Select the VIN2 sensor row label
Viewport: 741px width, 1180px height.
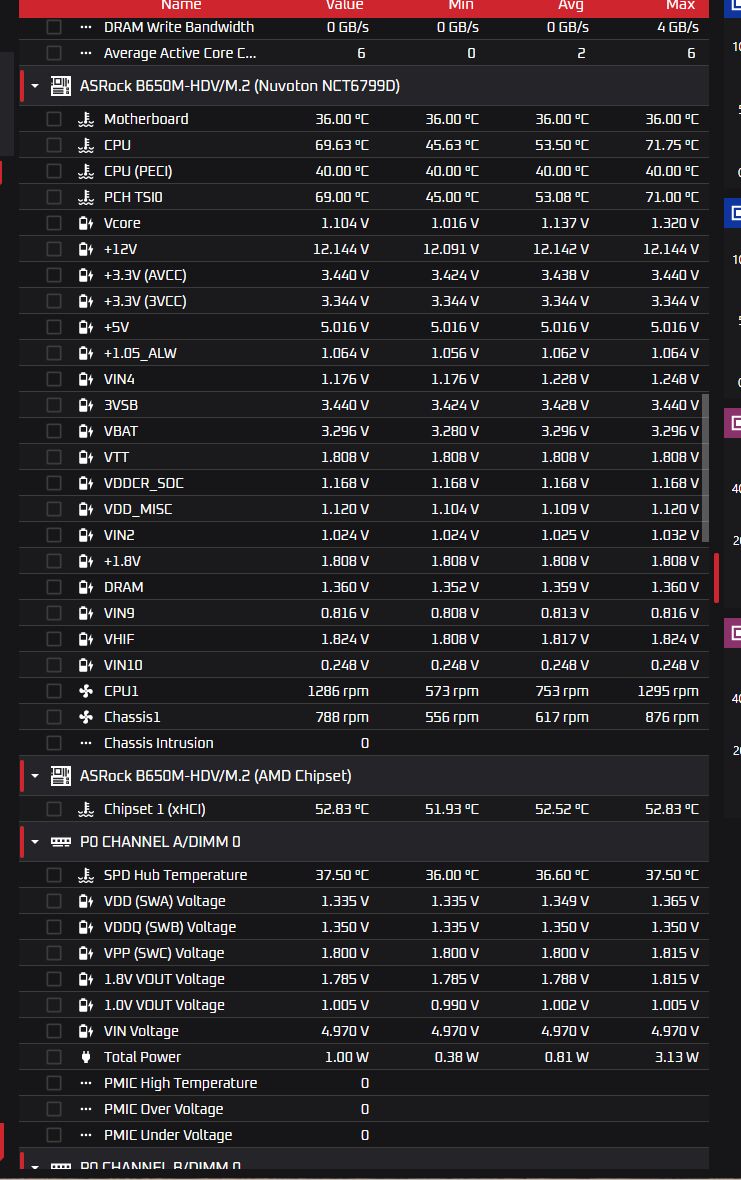[120, 535]
